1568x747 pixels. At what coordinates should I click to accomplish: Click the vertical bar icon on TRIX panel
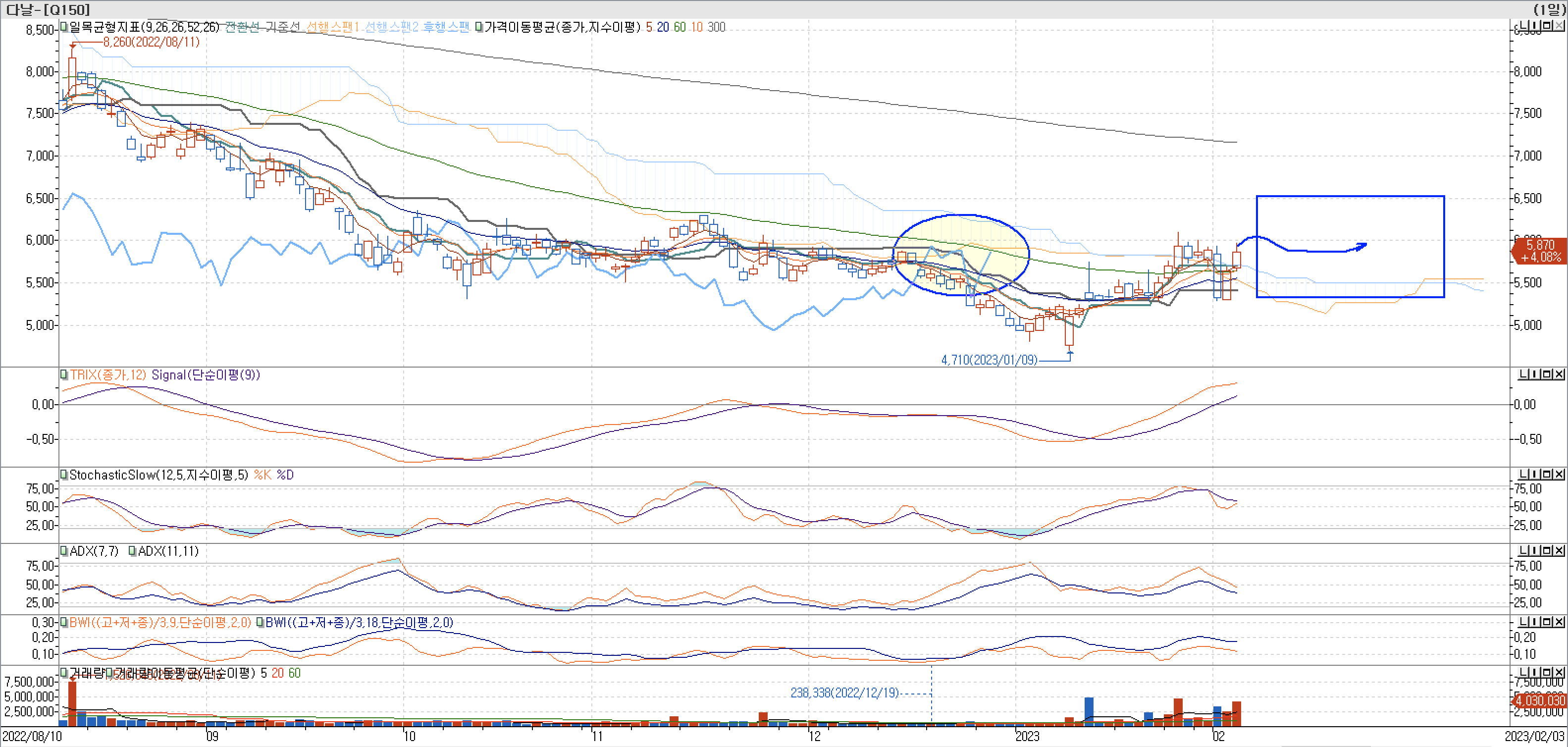[x=1535, y=374]
